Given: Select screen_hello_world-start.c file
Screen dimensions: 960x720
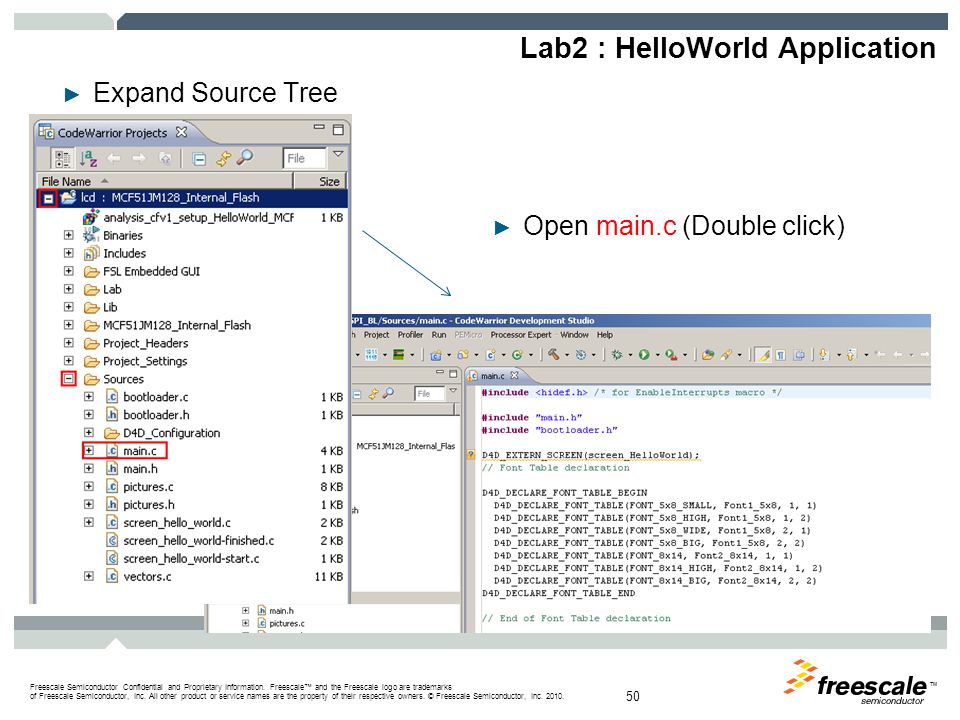Looking at the screenshot, I should 191,558.
